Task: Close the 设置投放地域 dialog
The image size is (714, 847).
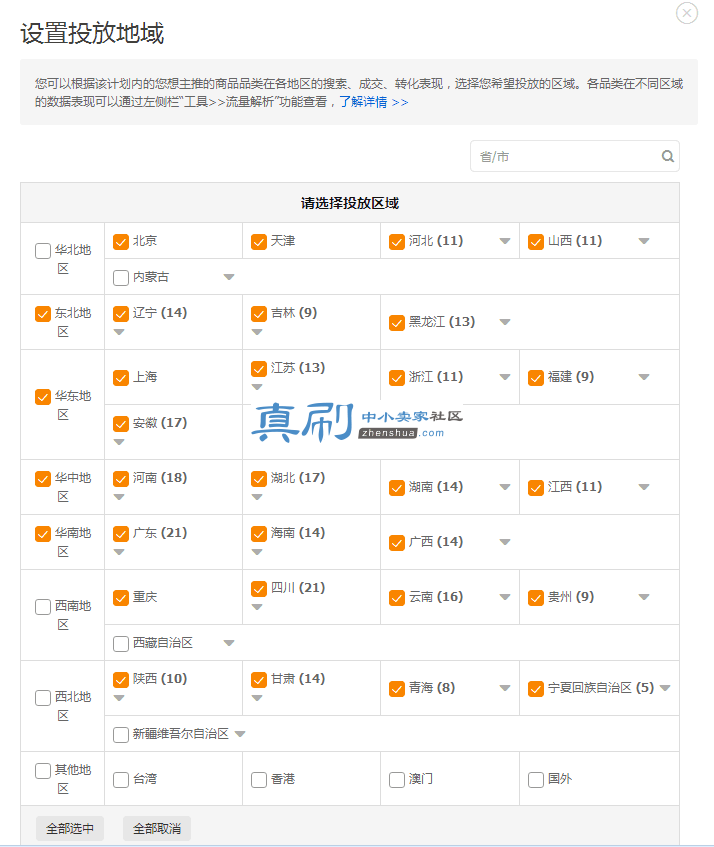Action: point(686,13)
